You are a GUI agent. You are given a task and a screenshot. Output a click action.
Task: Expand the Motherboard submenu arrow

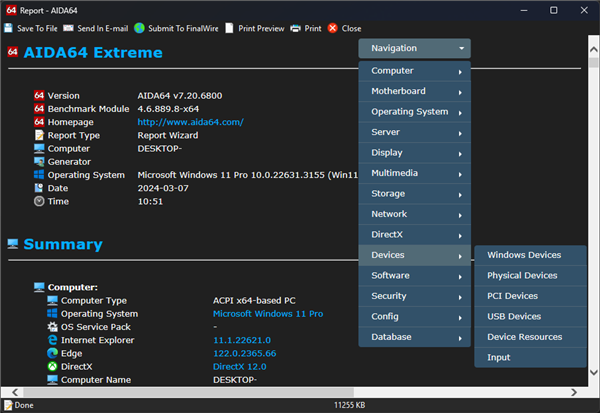click(460, 92)
